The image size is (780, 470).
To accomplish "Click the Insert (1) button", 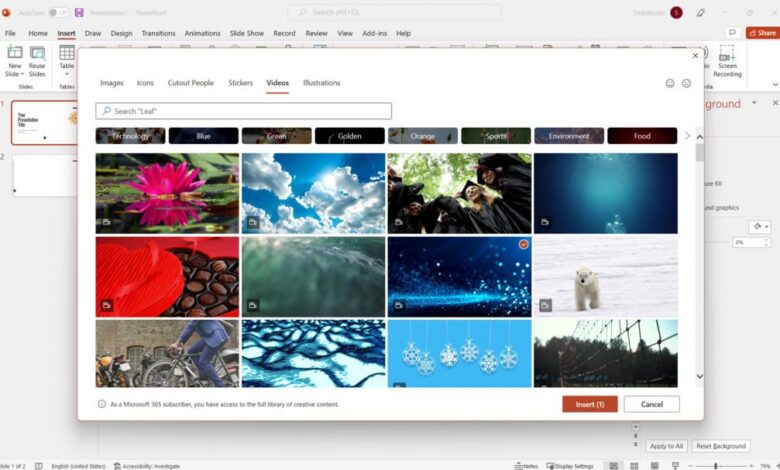I will click(x=590, y=404).
